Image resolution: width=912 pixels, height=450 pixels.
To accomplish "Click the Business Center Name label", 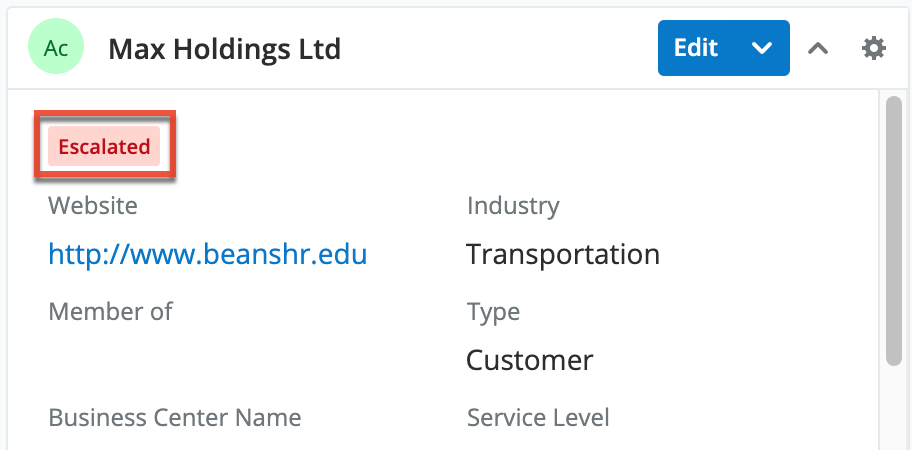I will click(x=174, y=417).
